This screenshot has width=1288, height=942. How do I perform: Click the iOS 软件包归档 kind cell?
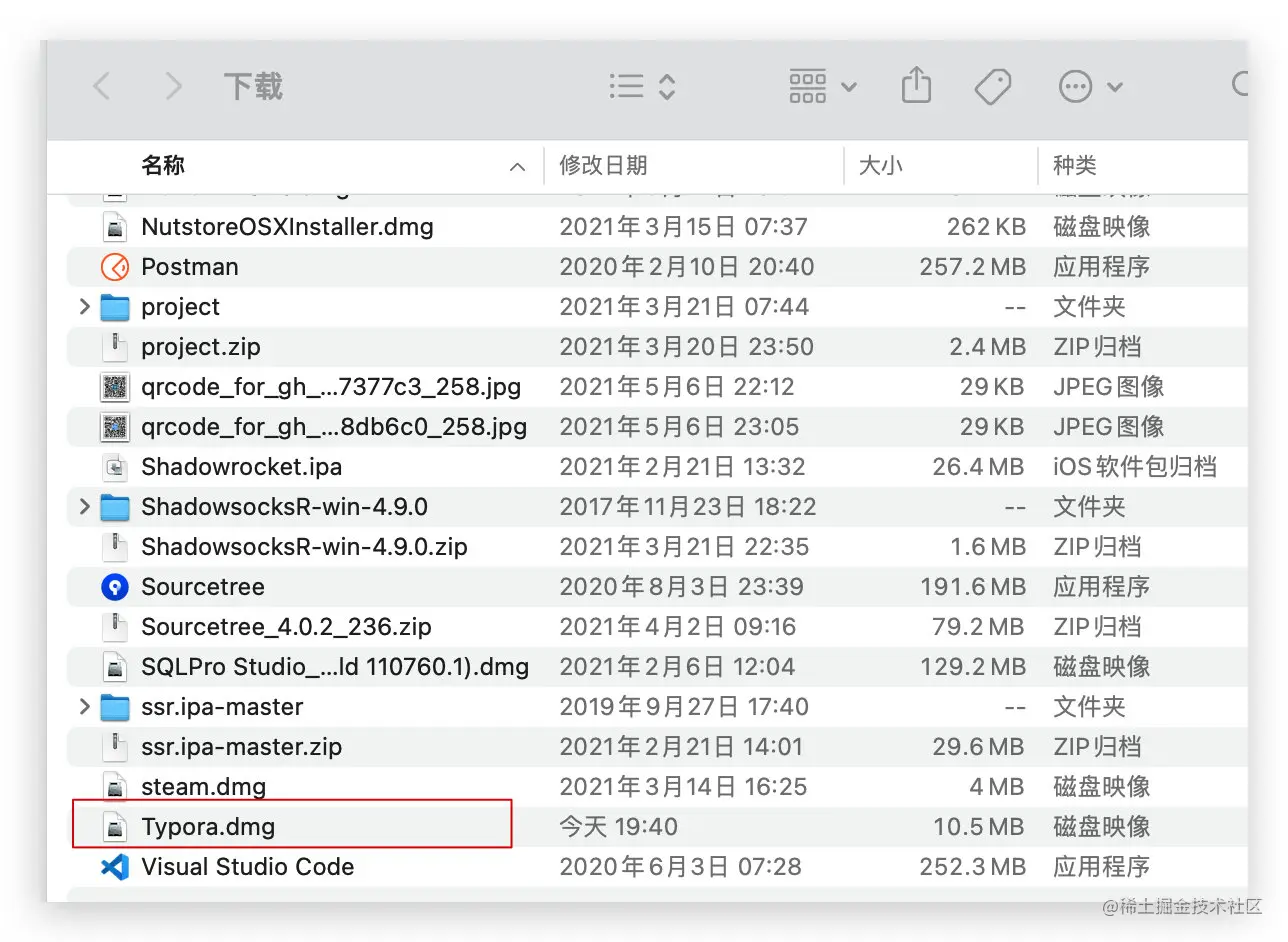(1134, 467)
